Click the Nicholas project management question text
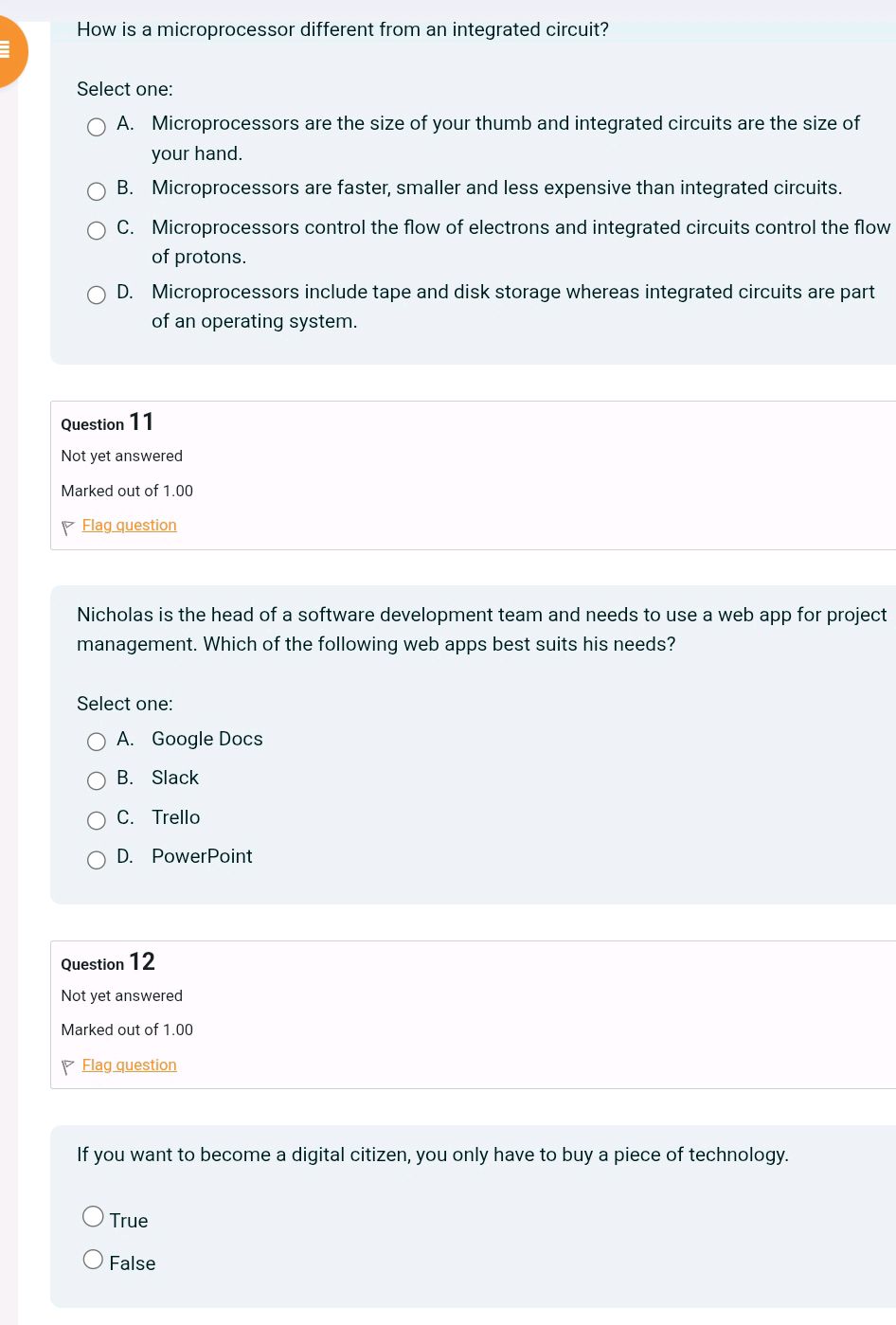The height and width of the screenshot is (1325, 896). [x=481, y=629]
